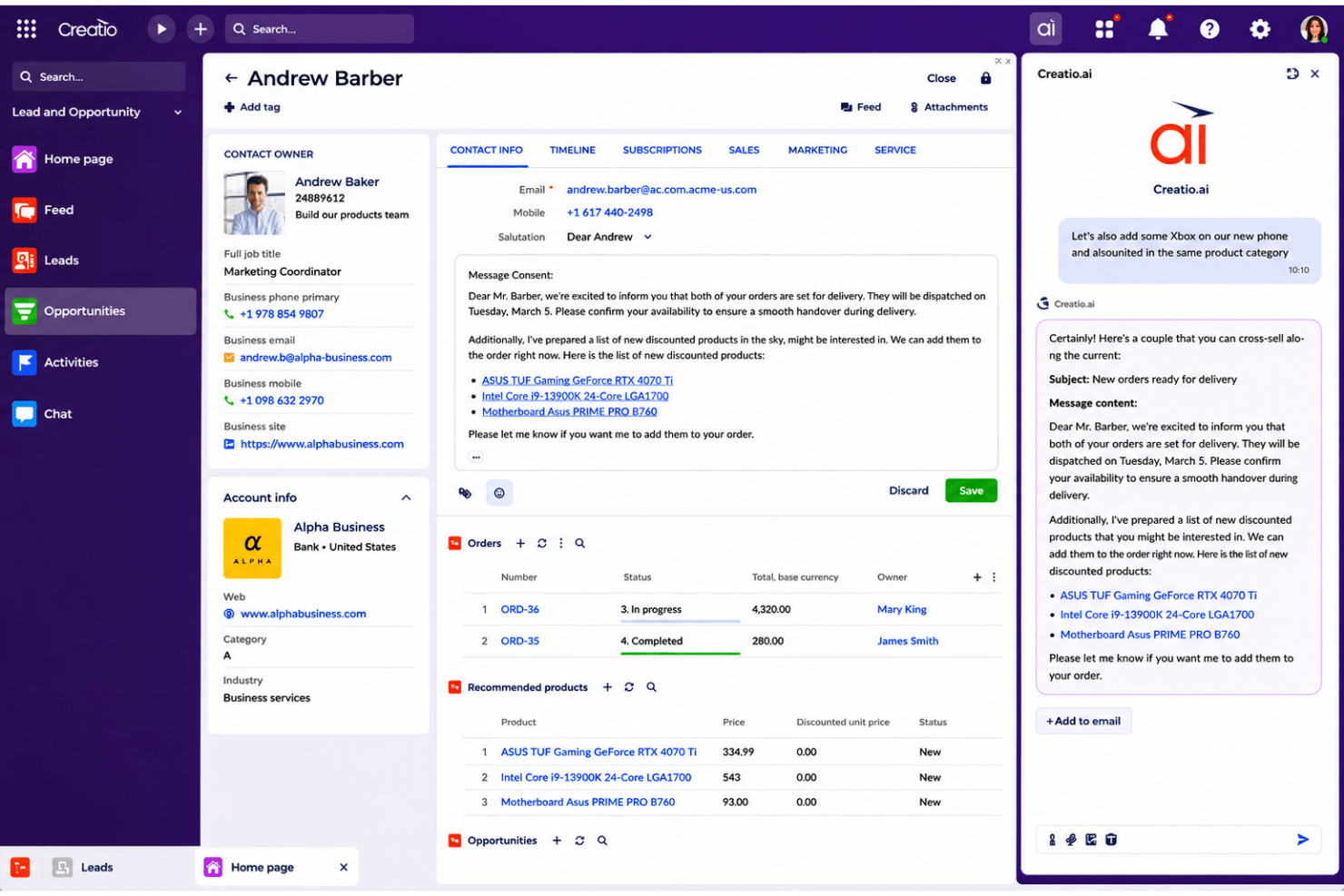The height and width of the screenshot is (896, 1344).
Task: Add a new opportunity with plus icon
Action: click(x=557, y=842)
